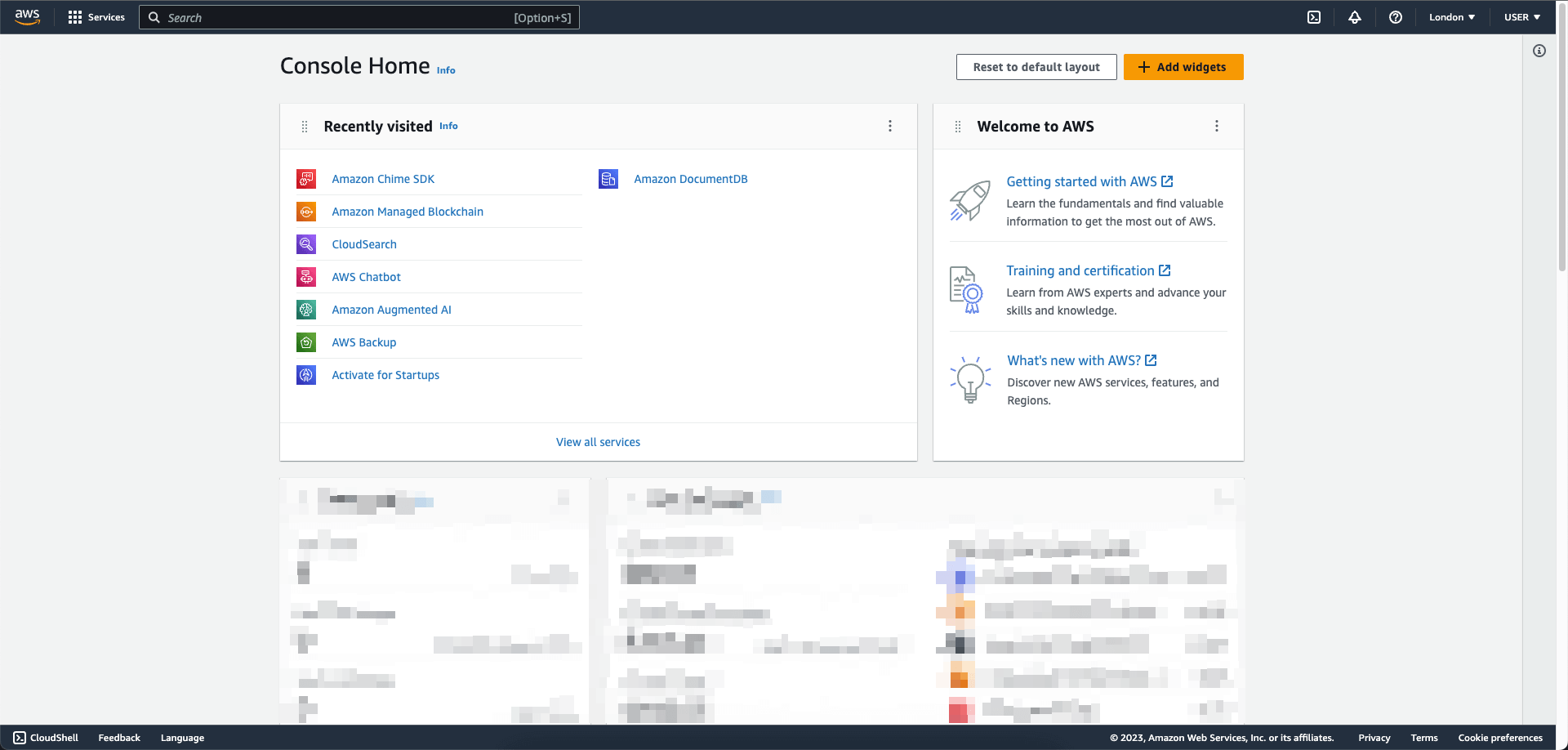Click the Amazon Managed Blockchain icon
This screenshot has height=750, width=1568.
click(x=306, y=212)
